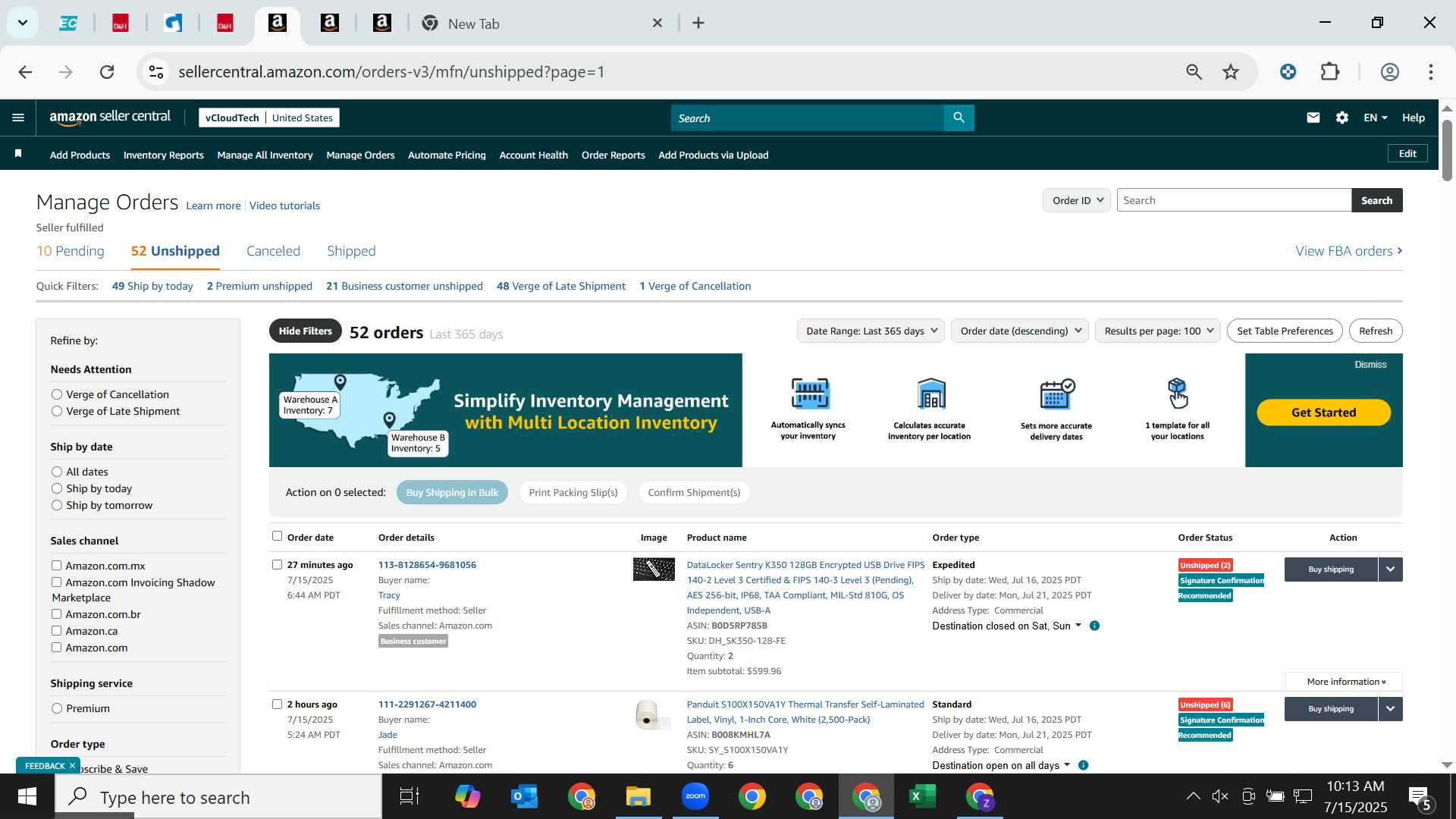Select Verge of Cancellation radio filter
1456x819 pixels.
coord(57,394)
